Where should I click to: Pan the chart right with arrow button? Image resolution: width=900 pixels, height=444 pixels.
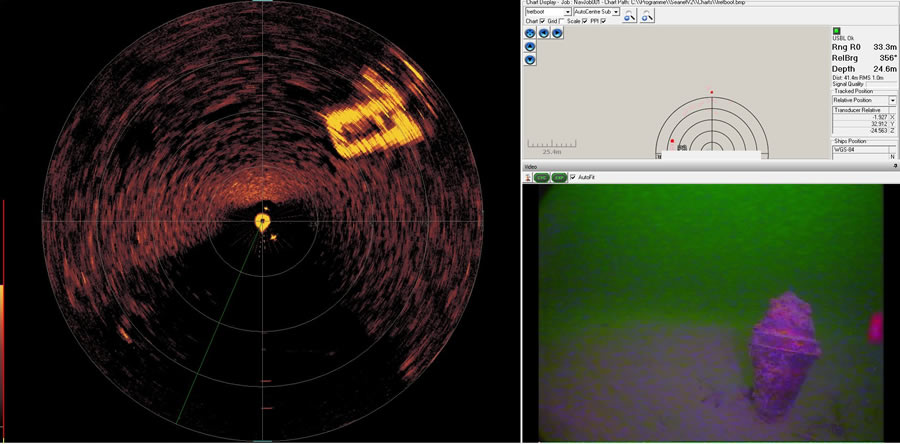(557, 33)
